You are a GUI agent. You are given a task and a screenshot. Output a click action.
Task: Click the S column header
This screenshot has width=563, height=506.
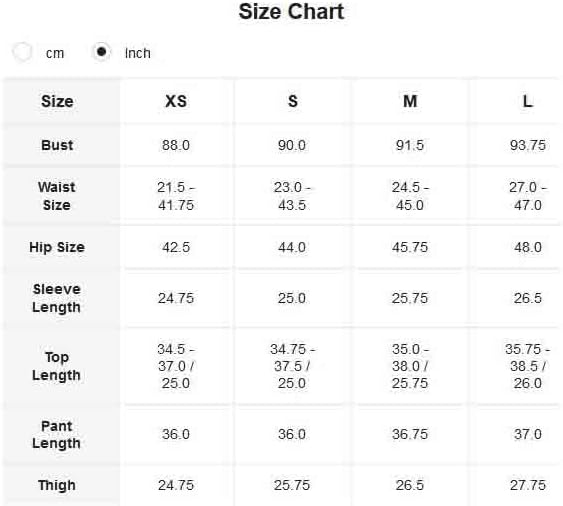pos(293,101)
